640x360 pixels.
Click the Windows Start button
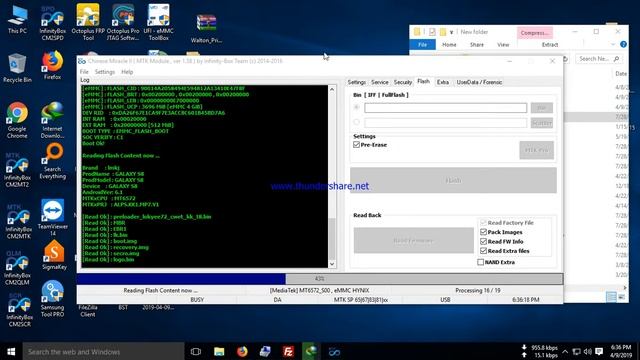click(11, 351)
